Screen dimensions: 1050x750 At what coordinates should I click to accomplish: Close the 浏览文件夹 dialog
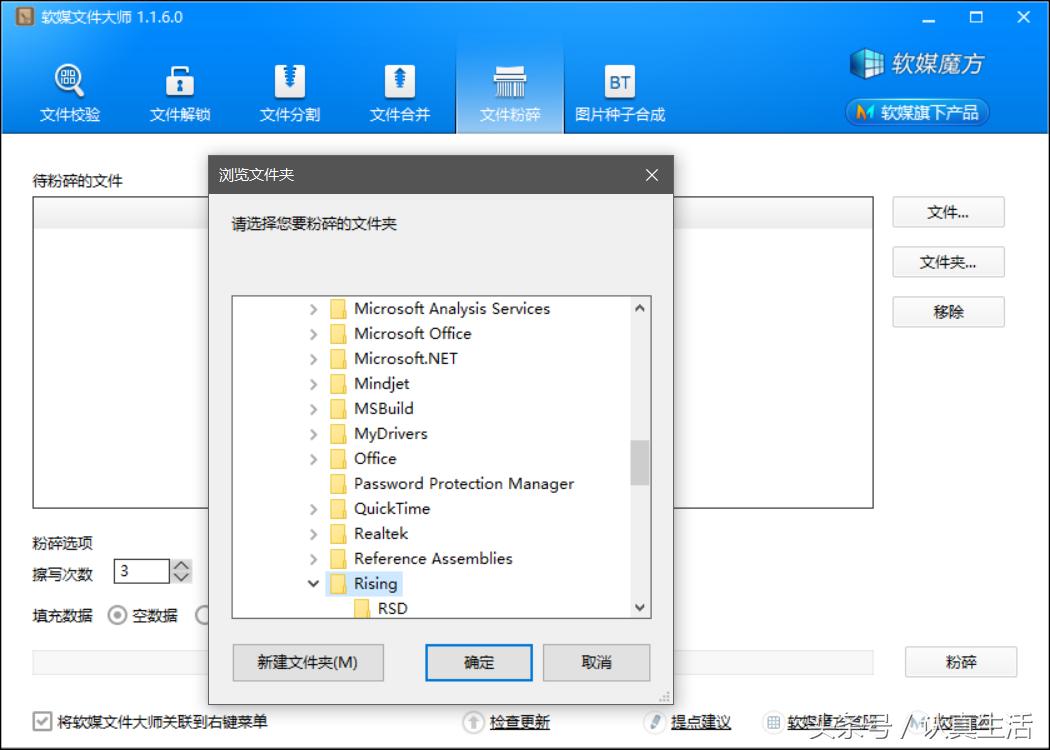(652, 175)
